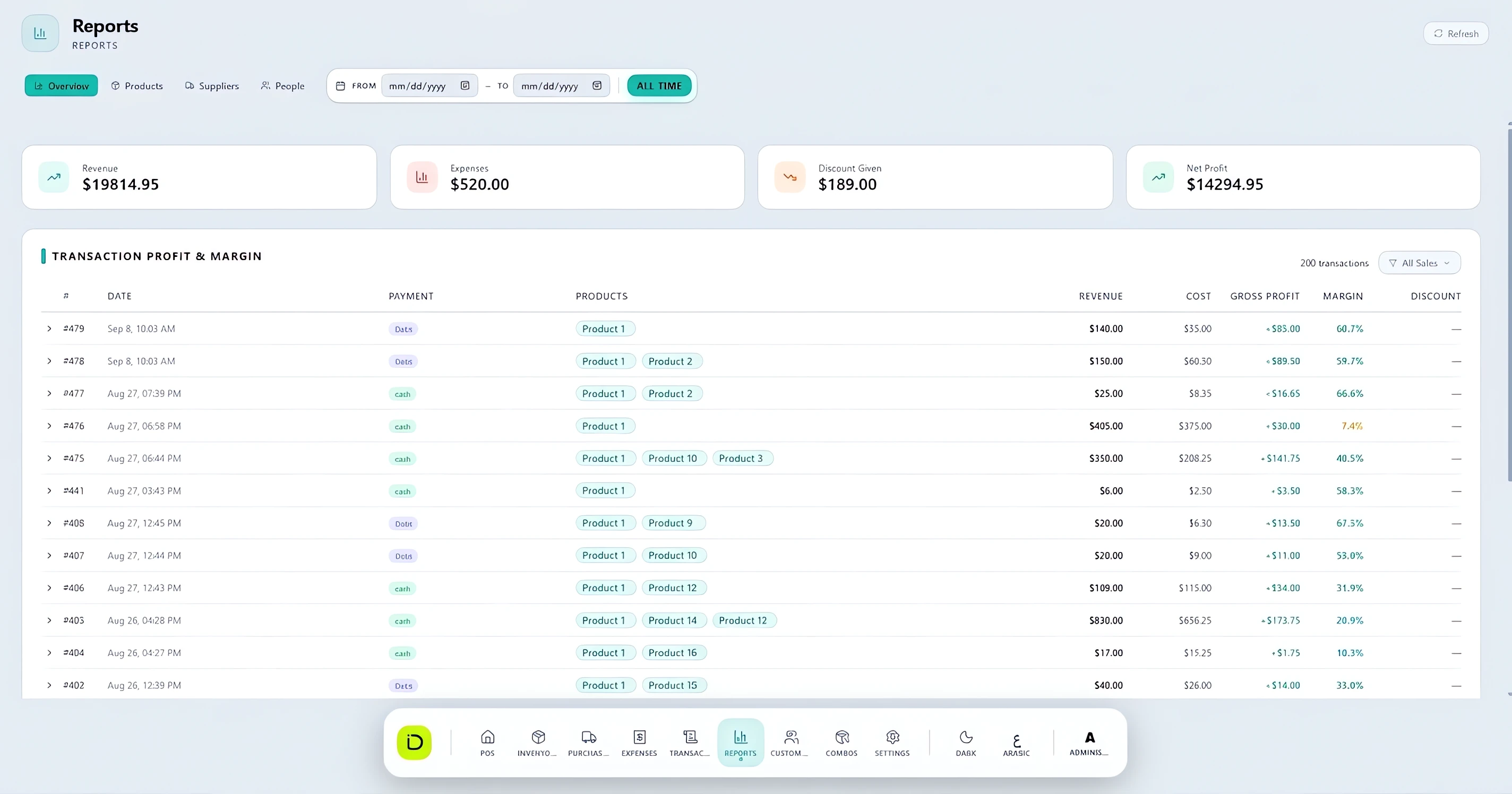Click the 7.4% margin value
The height and width of the screenshot is (794, 1512).
click(x=1352, y=426)
